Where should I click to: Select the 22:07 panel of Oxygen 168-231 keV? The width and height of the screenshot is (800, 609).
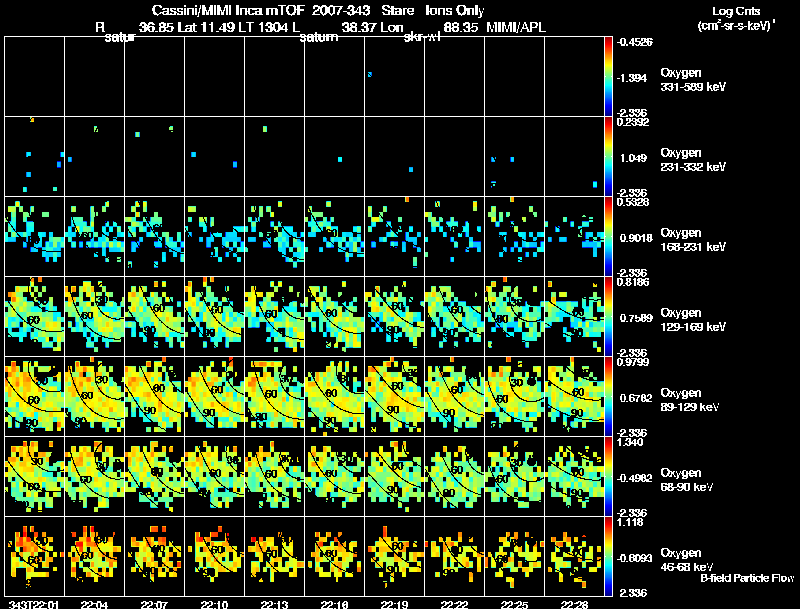coord(155,237)
